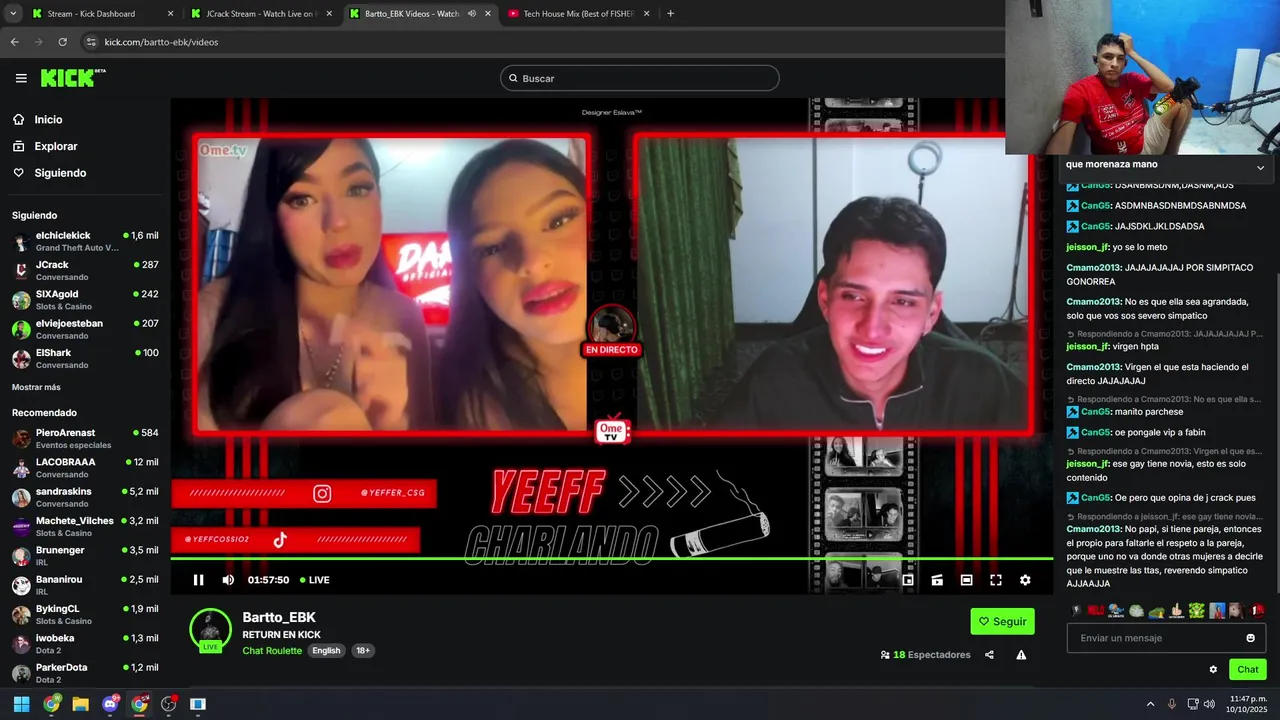The image size is (1280, 720).
Task: Open JCrack followed channel
Action: pyautogui.click(x=85, y=270)
